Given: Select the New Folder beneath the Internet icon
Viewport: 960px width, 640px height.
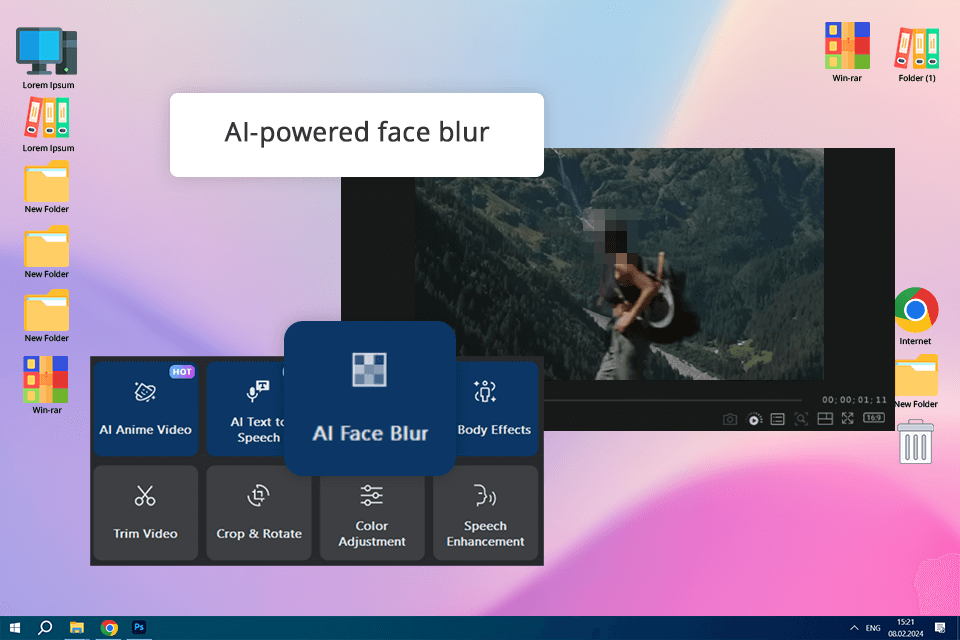Looking at the screenshot, I should pos(916,382).
